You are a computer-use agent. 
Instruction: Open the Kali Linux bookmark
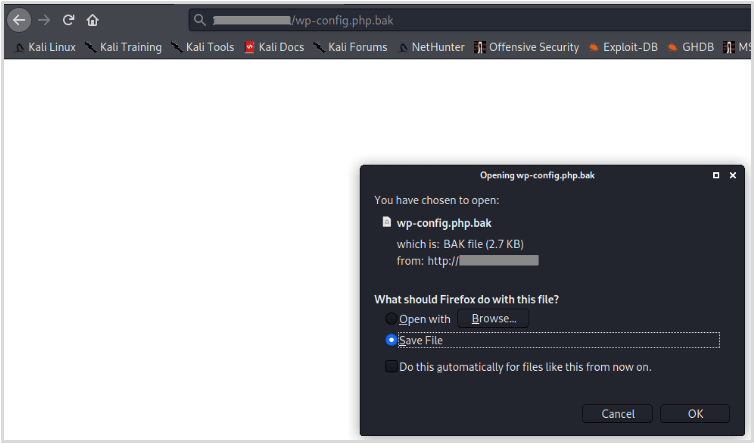click(x=45, y=47)
